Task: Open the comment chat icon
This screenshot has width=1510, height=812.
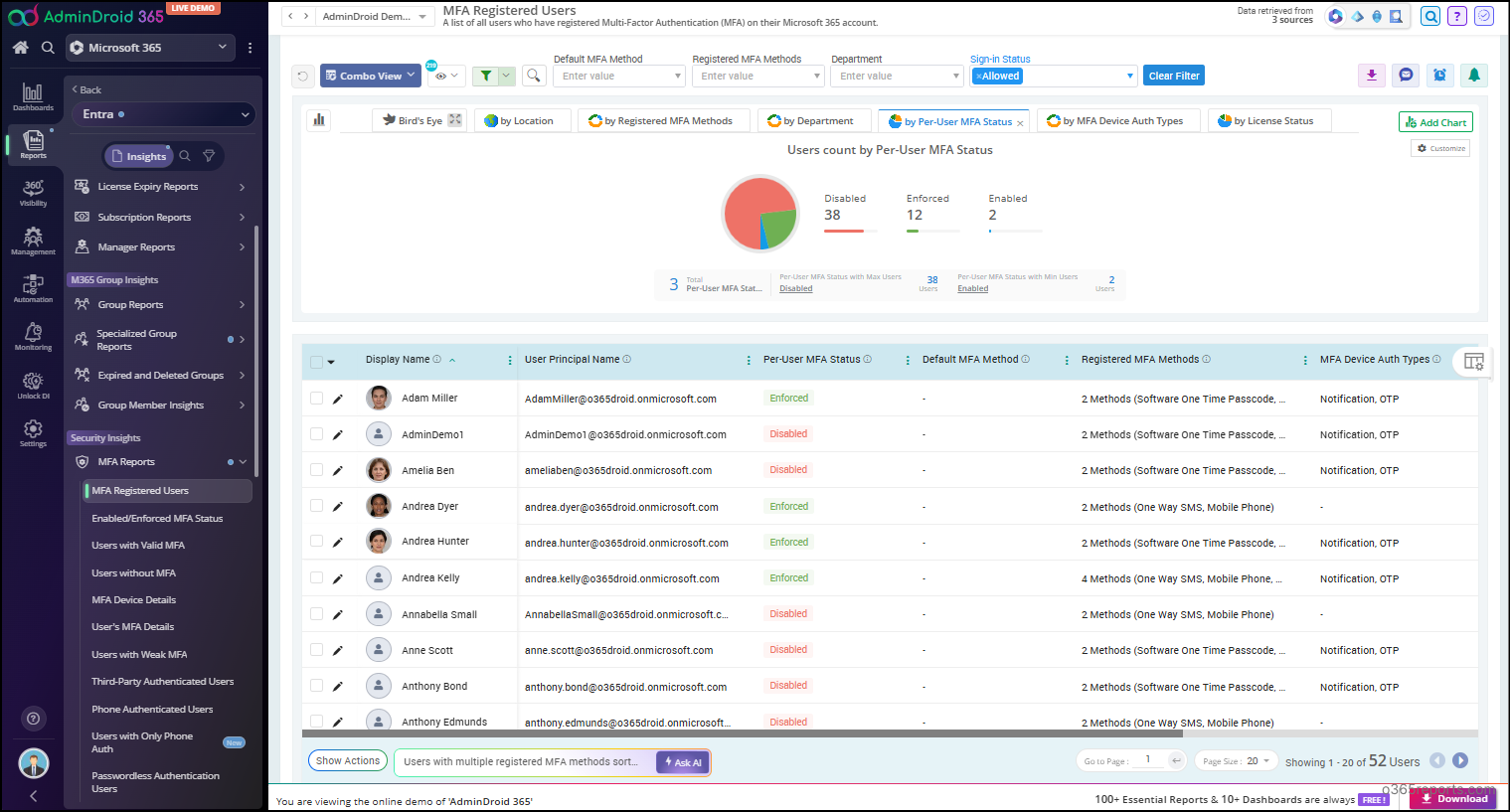Action: (x=1406, y=76)
